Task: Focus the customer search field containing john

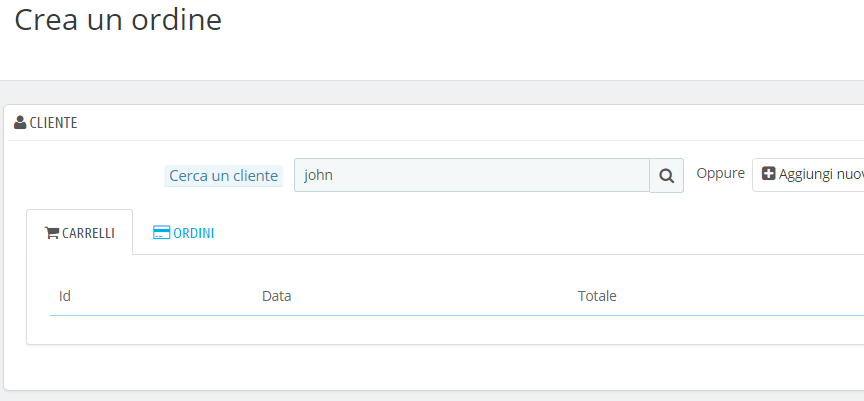Action: pos(471,175)
